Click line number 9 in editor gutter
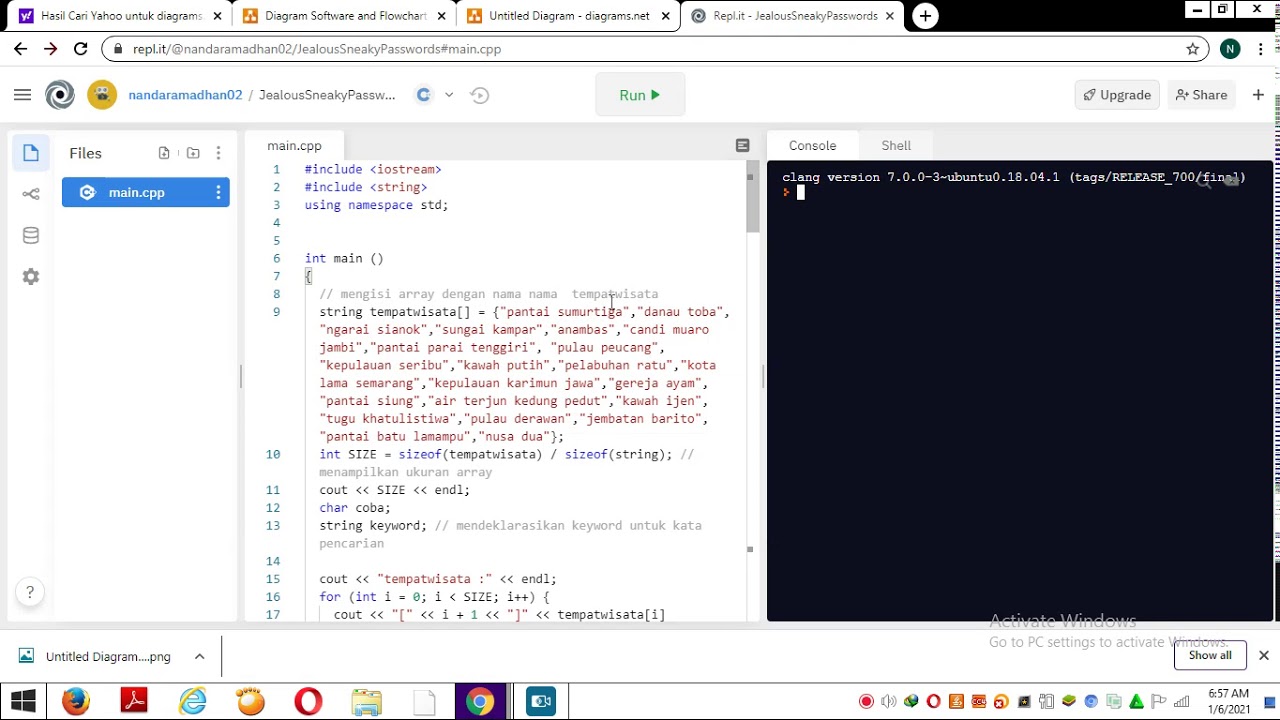This screenshot has height=720, width=1280. tap(276, 312)
